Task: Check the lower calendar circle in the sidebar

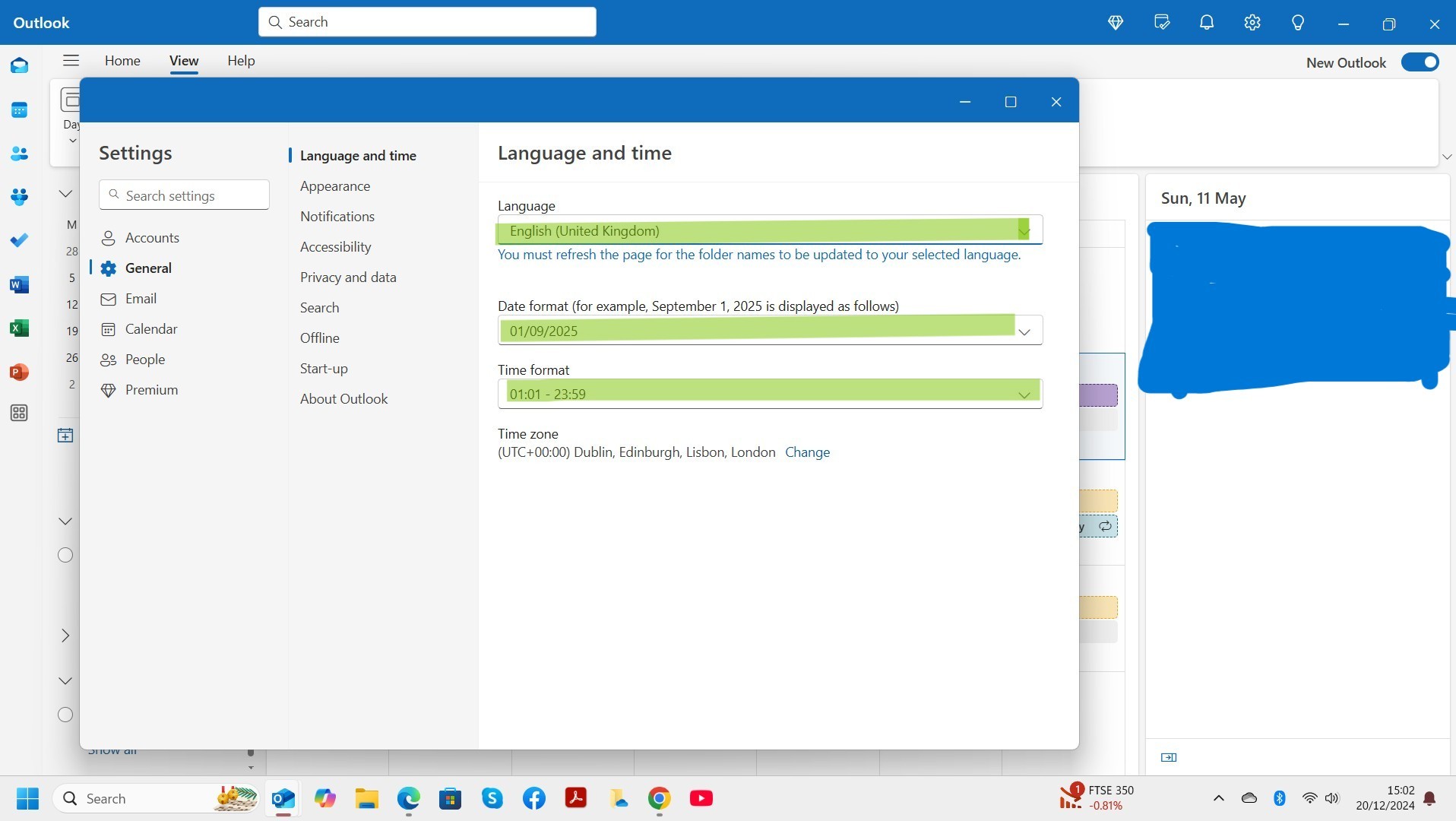Action: pos(65,715)
